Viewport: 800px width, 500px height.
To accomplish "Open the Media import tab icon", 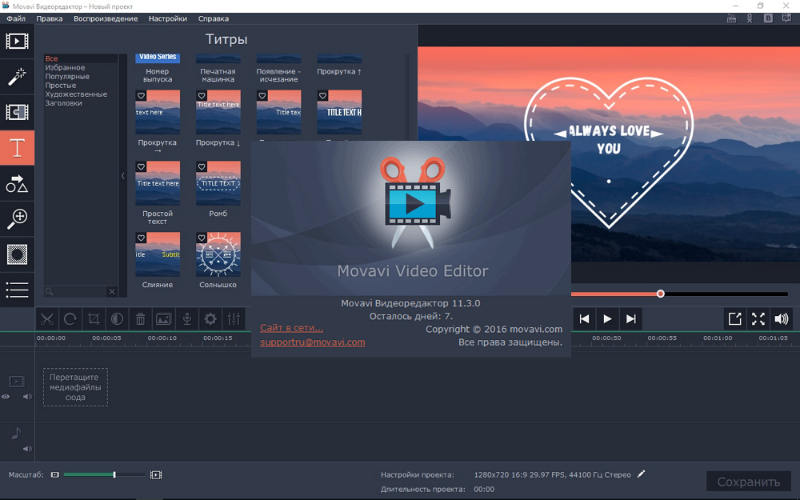I will coord(17,41).
